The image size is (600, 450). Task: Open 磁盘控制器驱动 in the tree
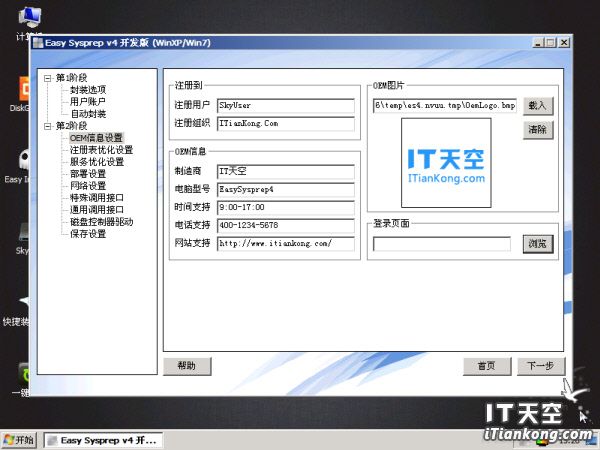point(101,222)
